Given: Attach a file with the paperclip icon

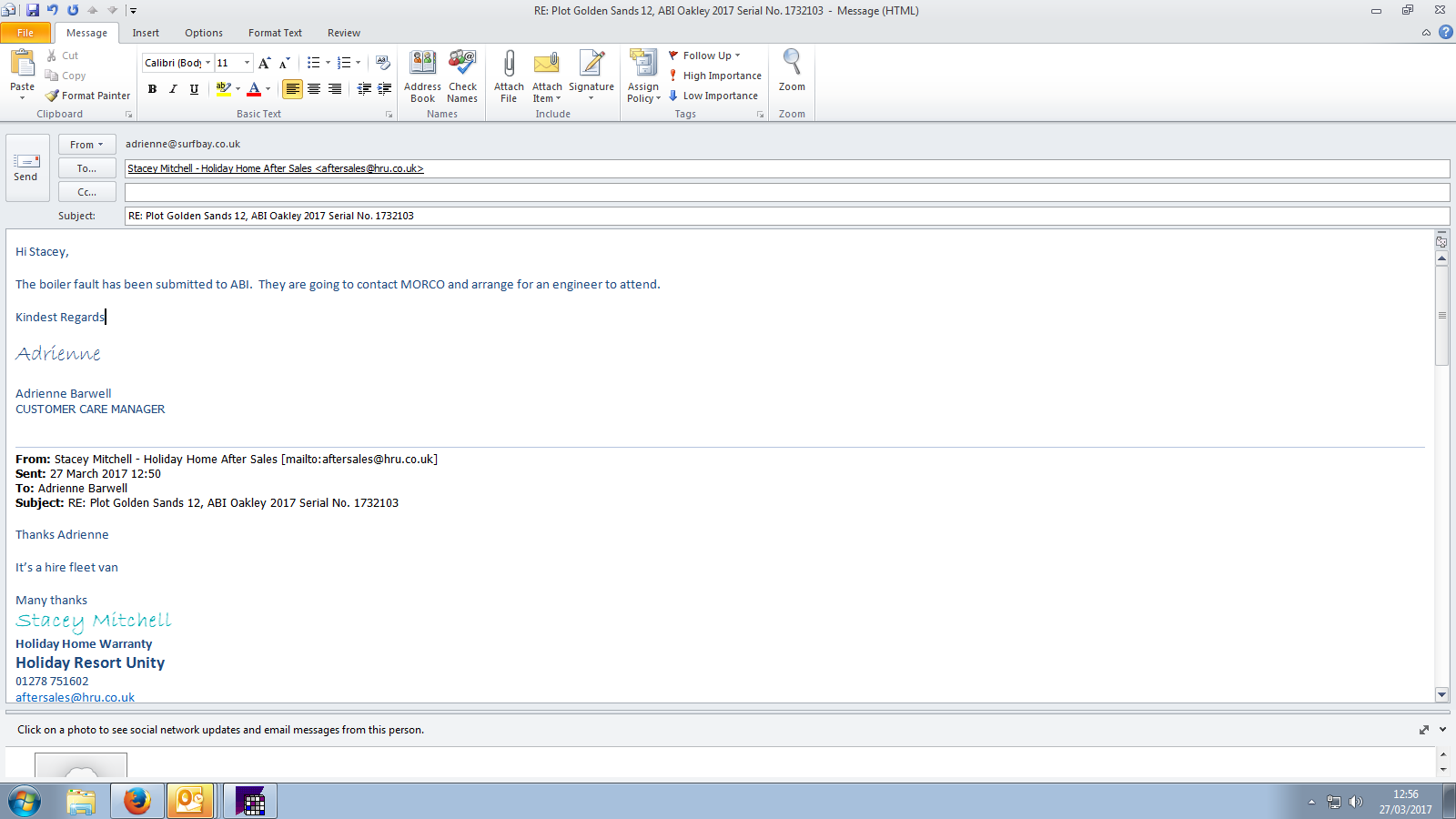Looking at the screenshot, I should pyautogui.click(x=509, y=76).
